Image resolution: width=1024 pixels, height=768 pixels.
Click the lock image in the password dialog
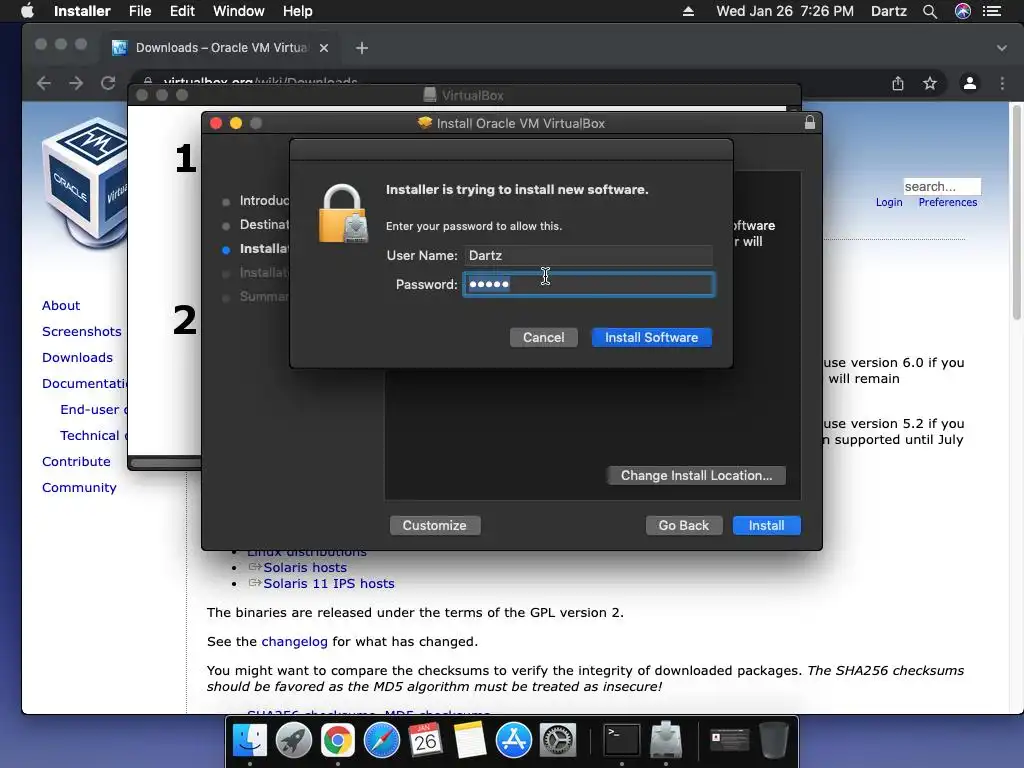tap(343, 214)
